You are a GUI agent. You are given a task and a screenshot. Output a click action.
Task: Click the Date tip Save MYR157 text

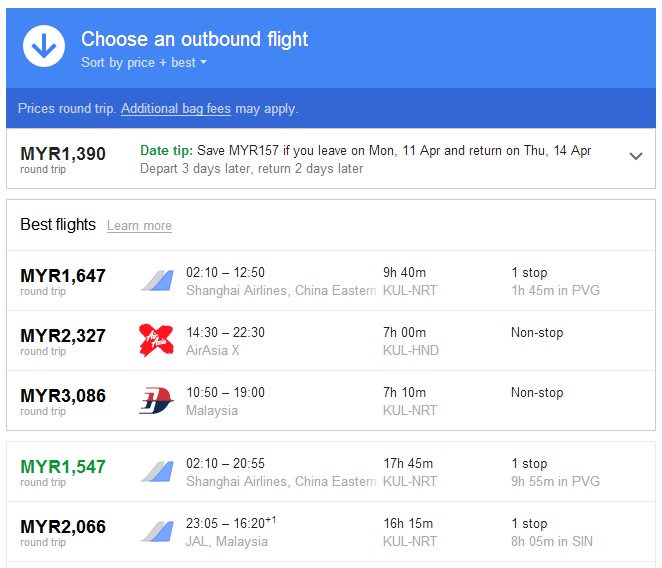366,150
